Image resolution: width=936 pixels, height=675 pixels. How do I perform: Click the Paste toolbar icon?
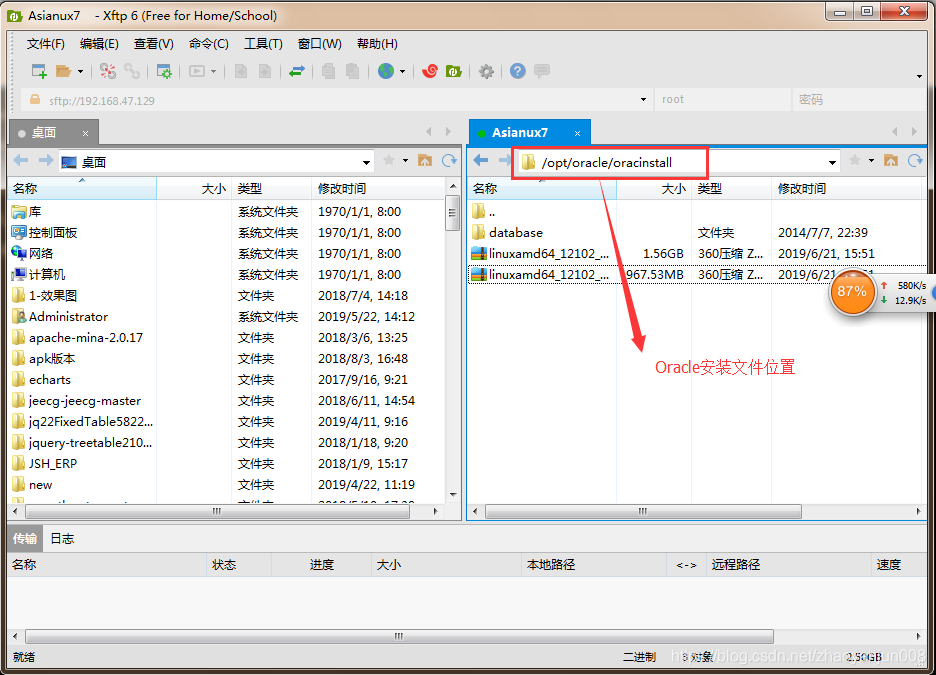[353, 72]
